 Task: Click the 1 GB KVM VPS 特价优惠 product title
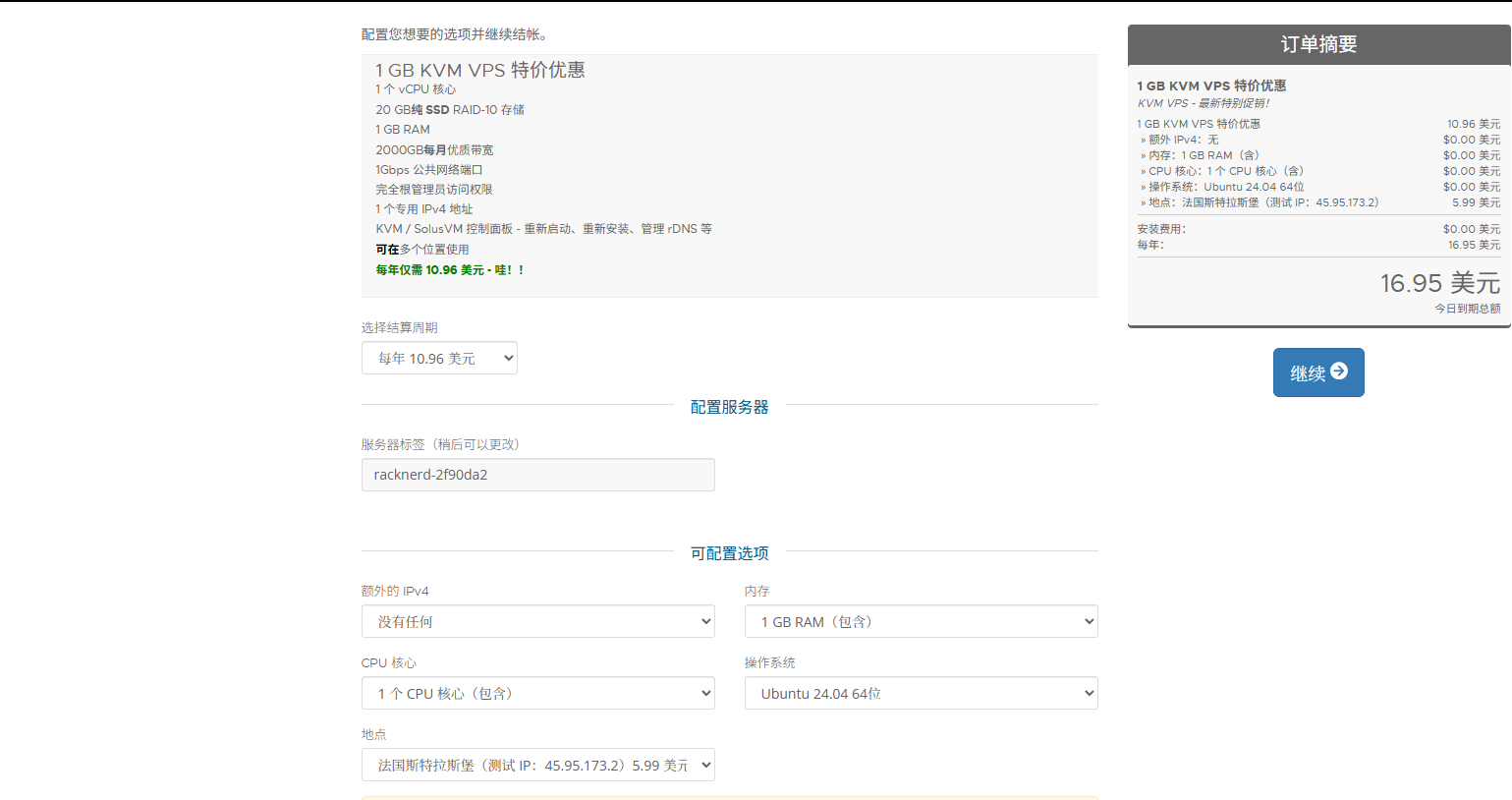479,70
